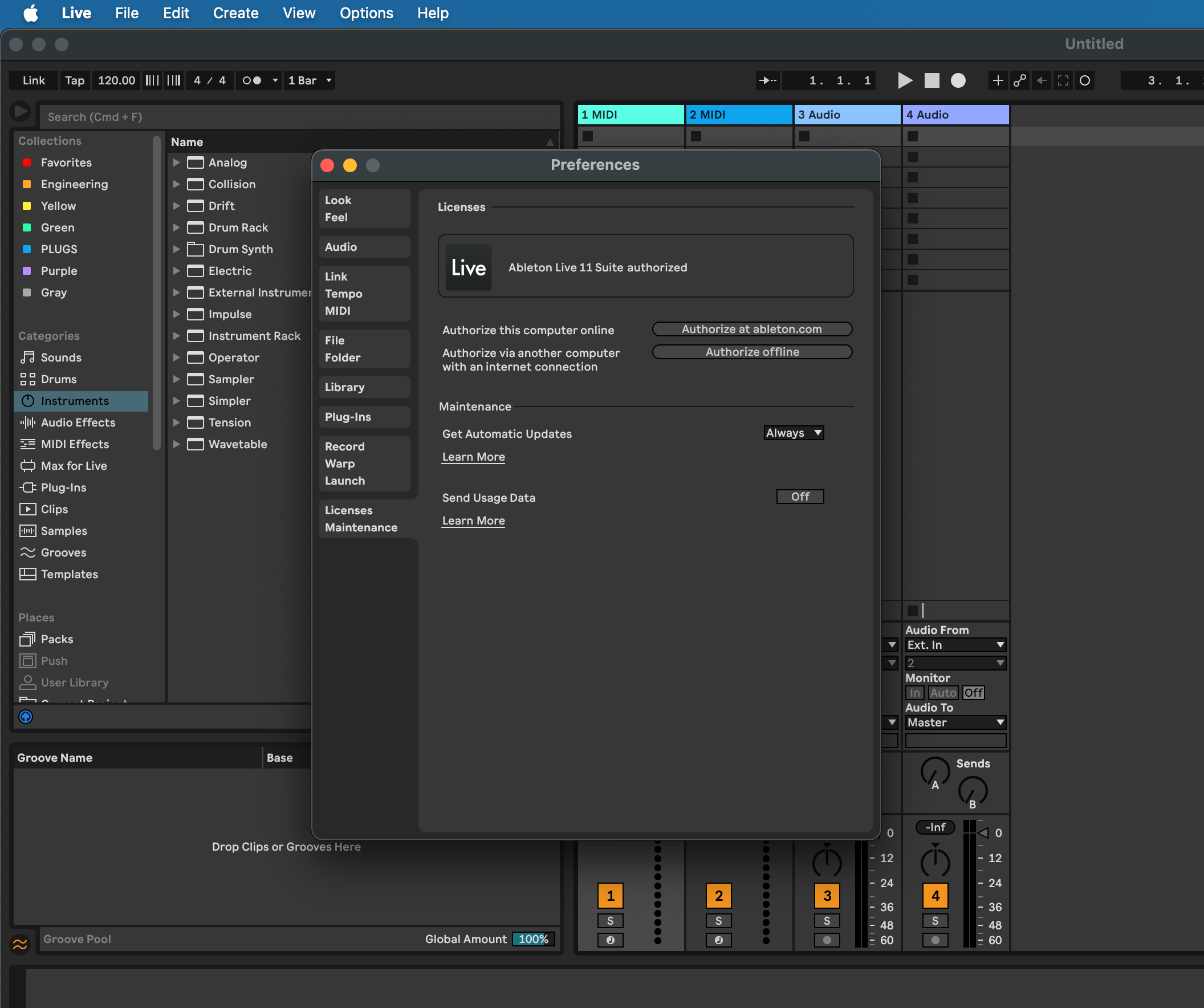Open the Options menu
This screenshot has height=1008, width=1204.
tap(367, 13)
